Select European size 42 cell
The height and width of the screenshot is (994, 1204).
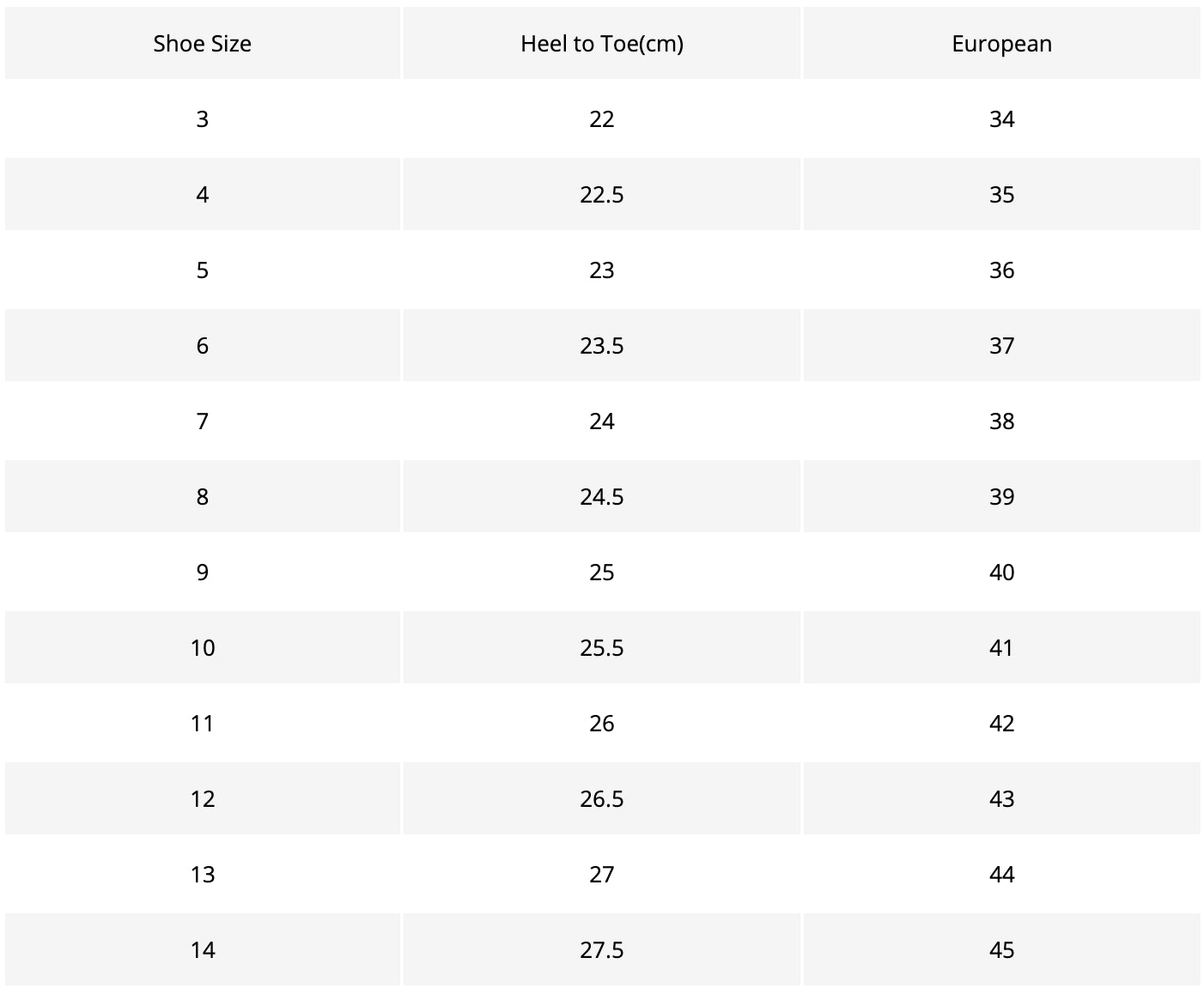(x=1001, y=724)
